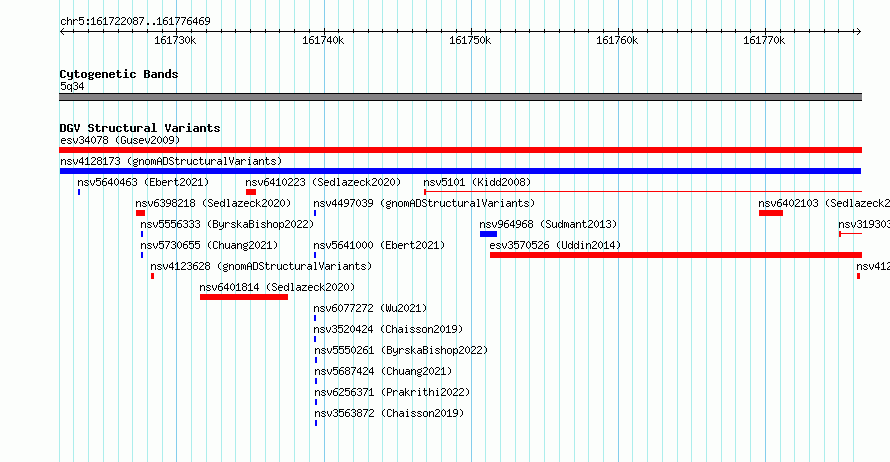
Task: Click the red nsv6402103 variant bar
Action: tap(771, 213)
